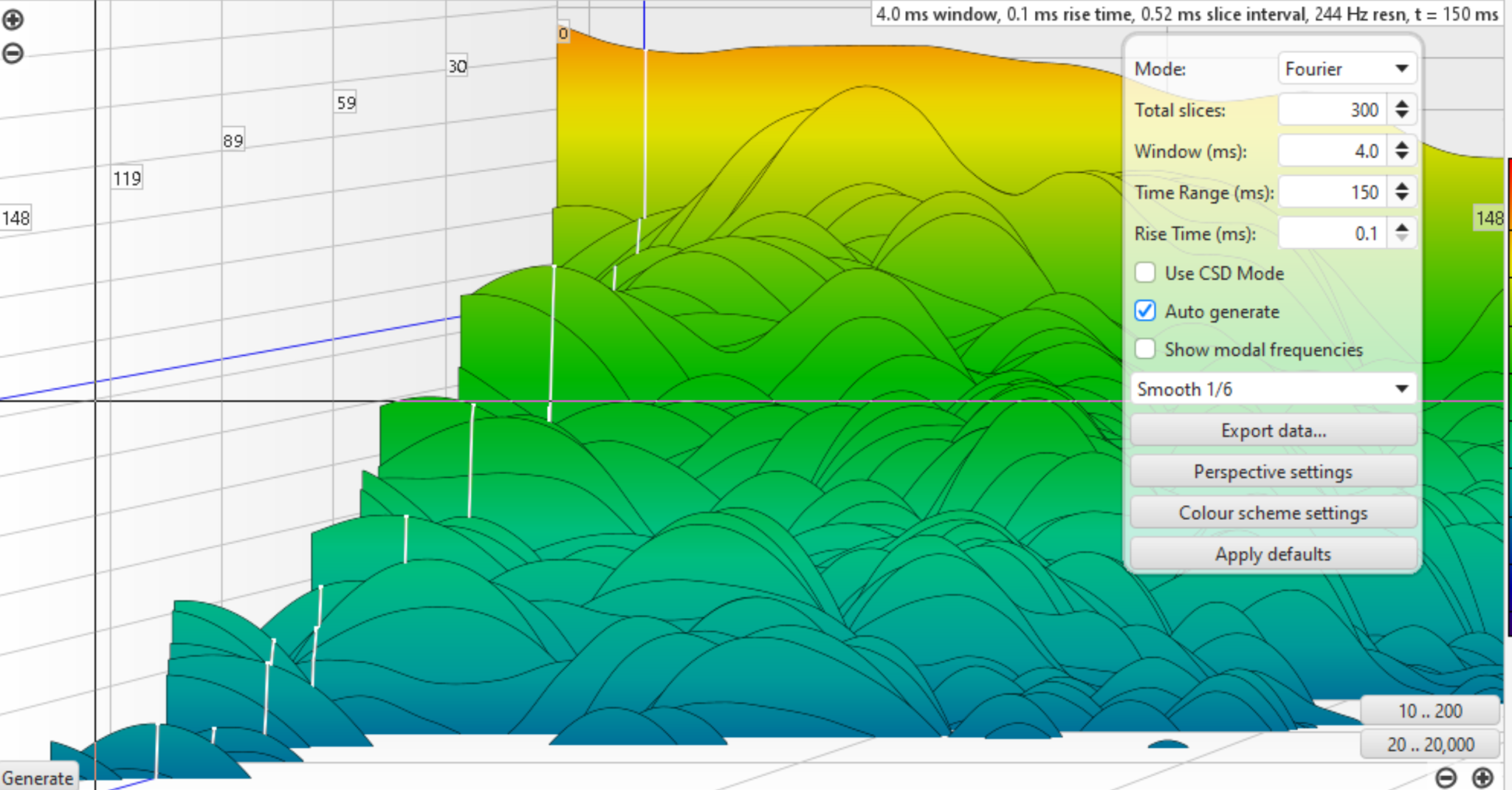Image resolution: width=1512 pixels, height=790 pixels.
Task: Click the Export data... button
Action: coord(1273,430)
